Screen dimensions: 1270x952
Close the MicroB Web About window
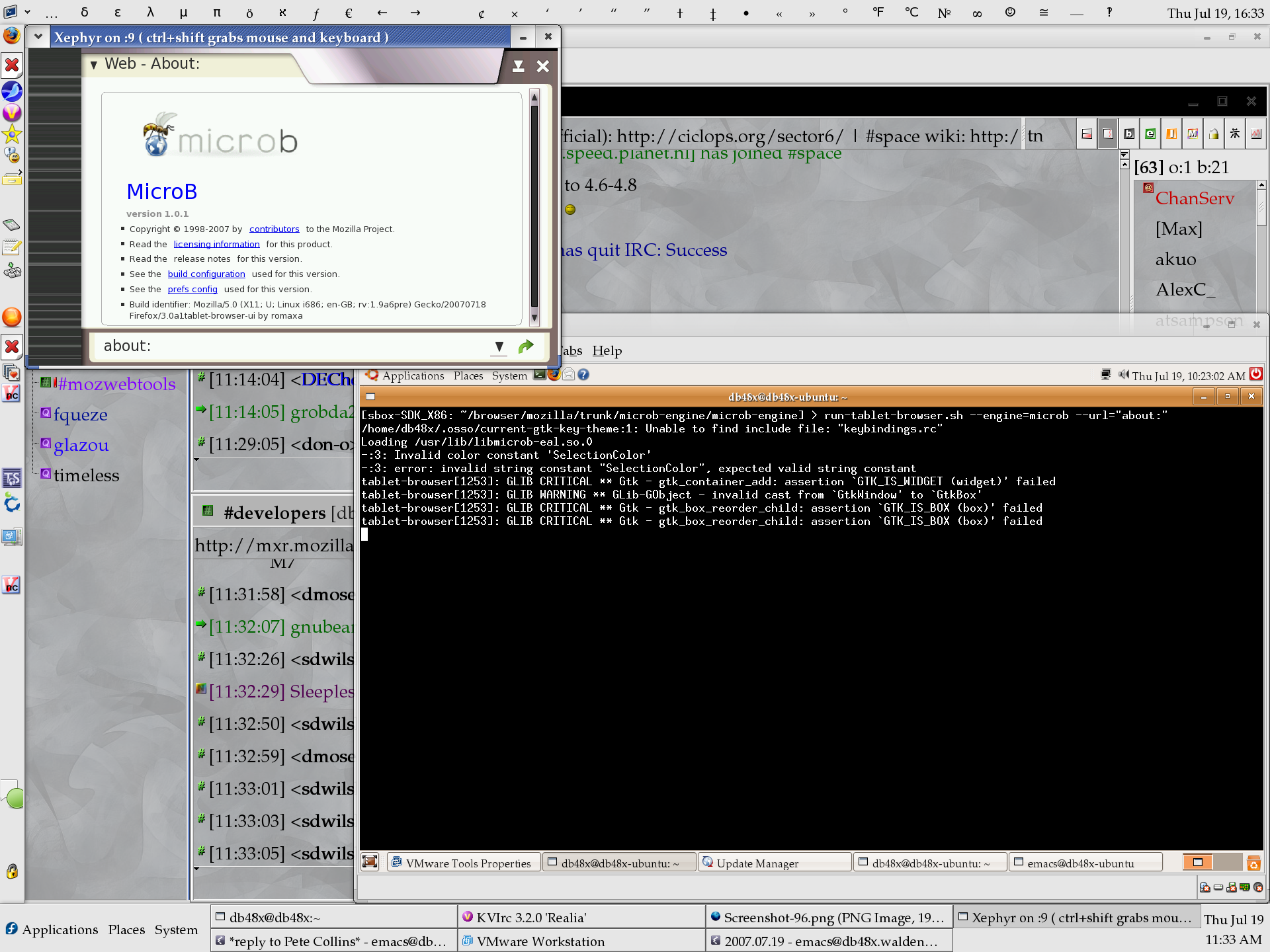coord(543,66)
